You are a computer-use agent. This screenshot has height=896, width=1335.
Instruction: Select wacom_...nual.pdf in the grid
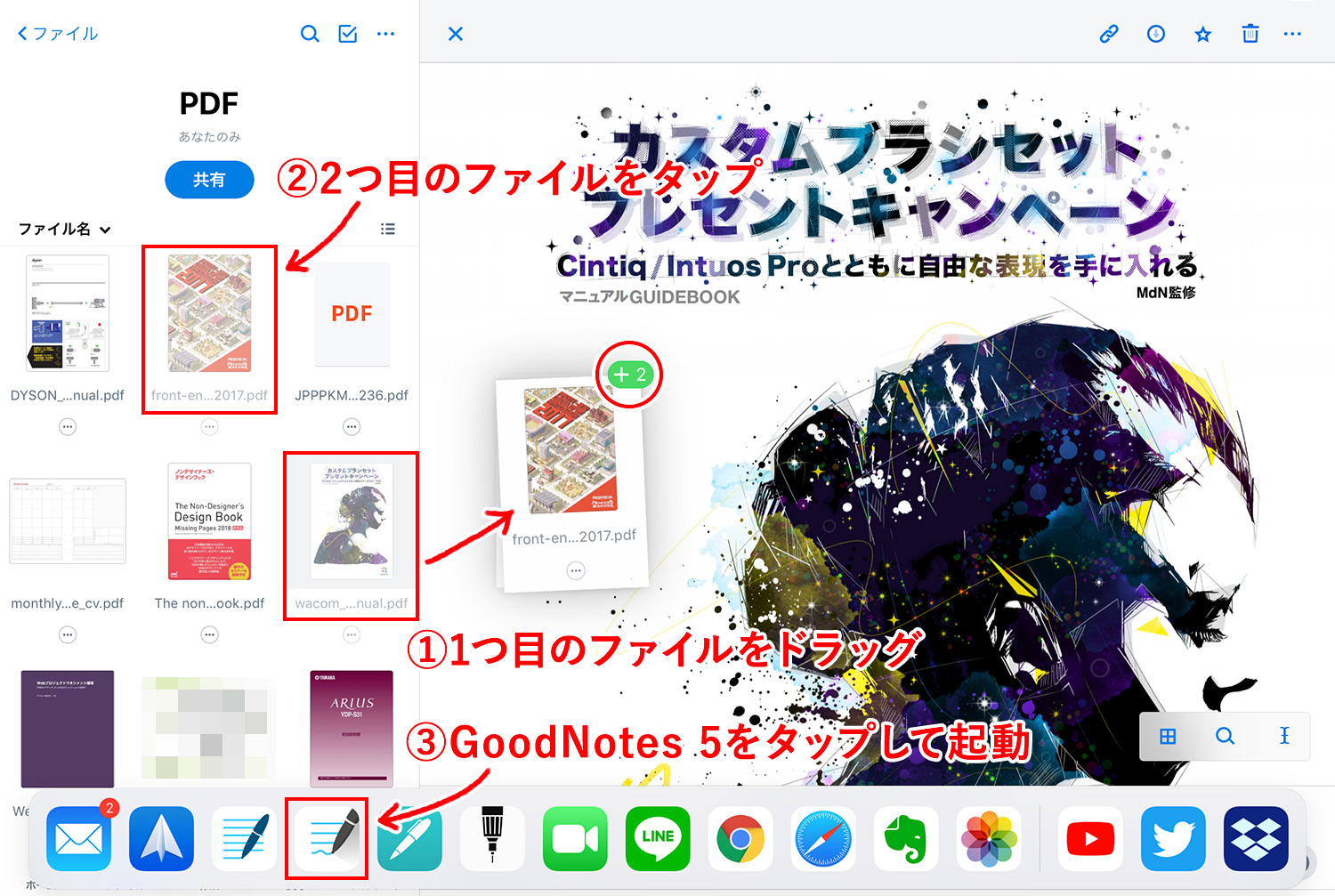click(352, 521)
